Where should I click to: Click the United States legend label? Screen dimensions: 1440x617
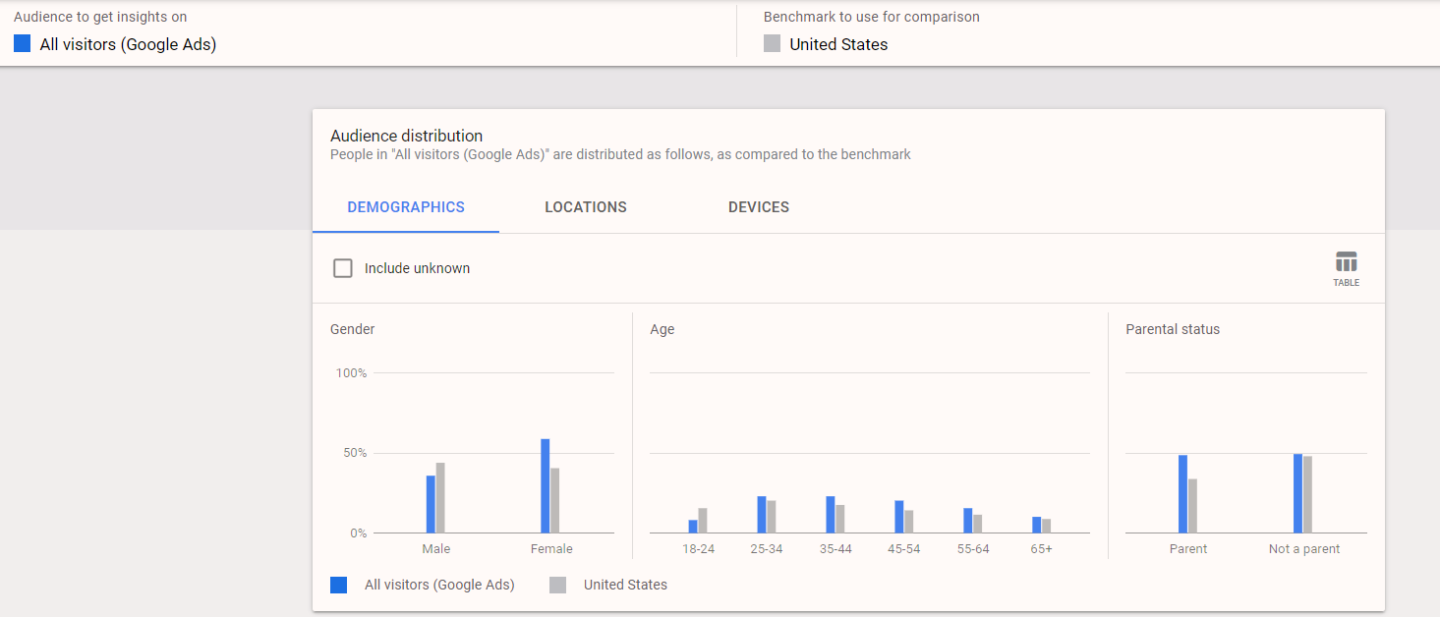625,585
